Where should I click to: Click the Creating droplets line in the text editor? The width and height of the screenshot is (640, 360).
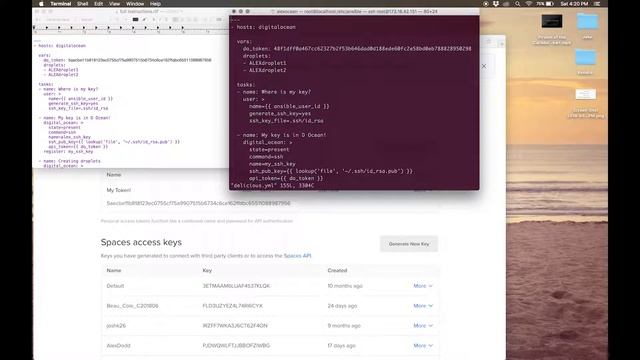(70, 161)
